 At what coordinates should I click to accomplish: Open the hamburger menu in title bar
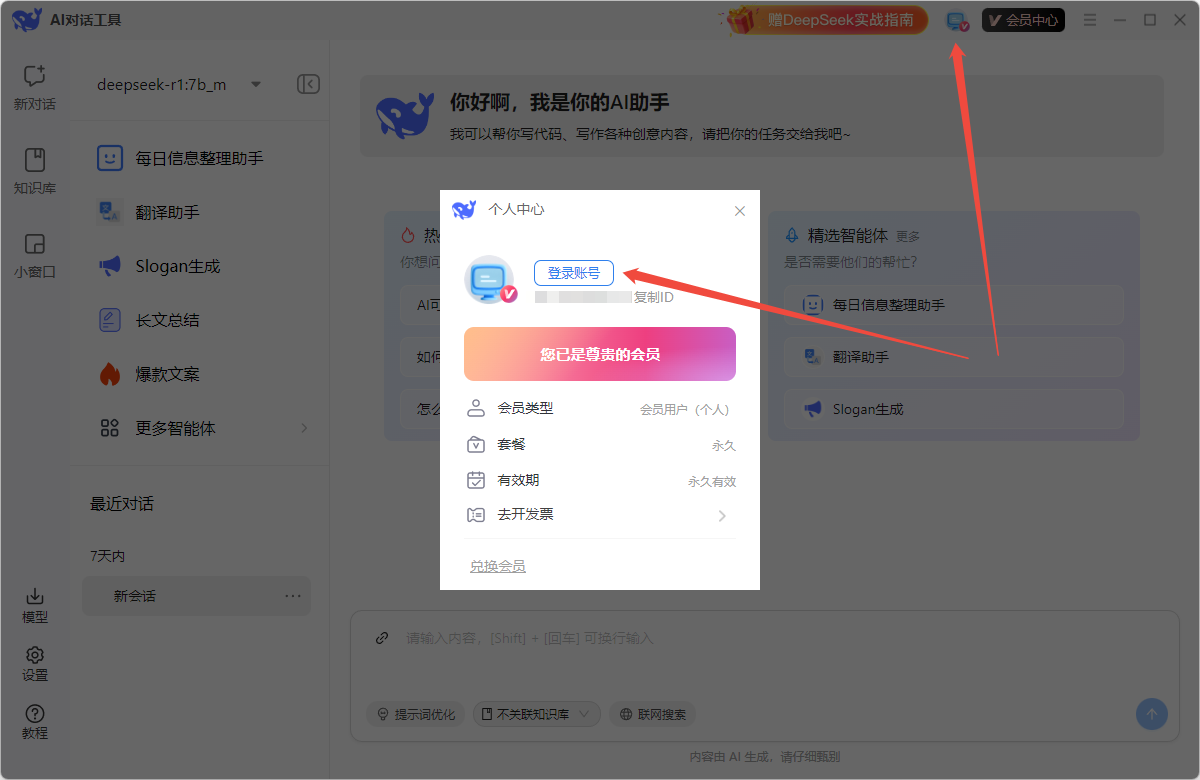pos(1090,20)
